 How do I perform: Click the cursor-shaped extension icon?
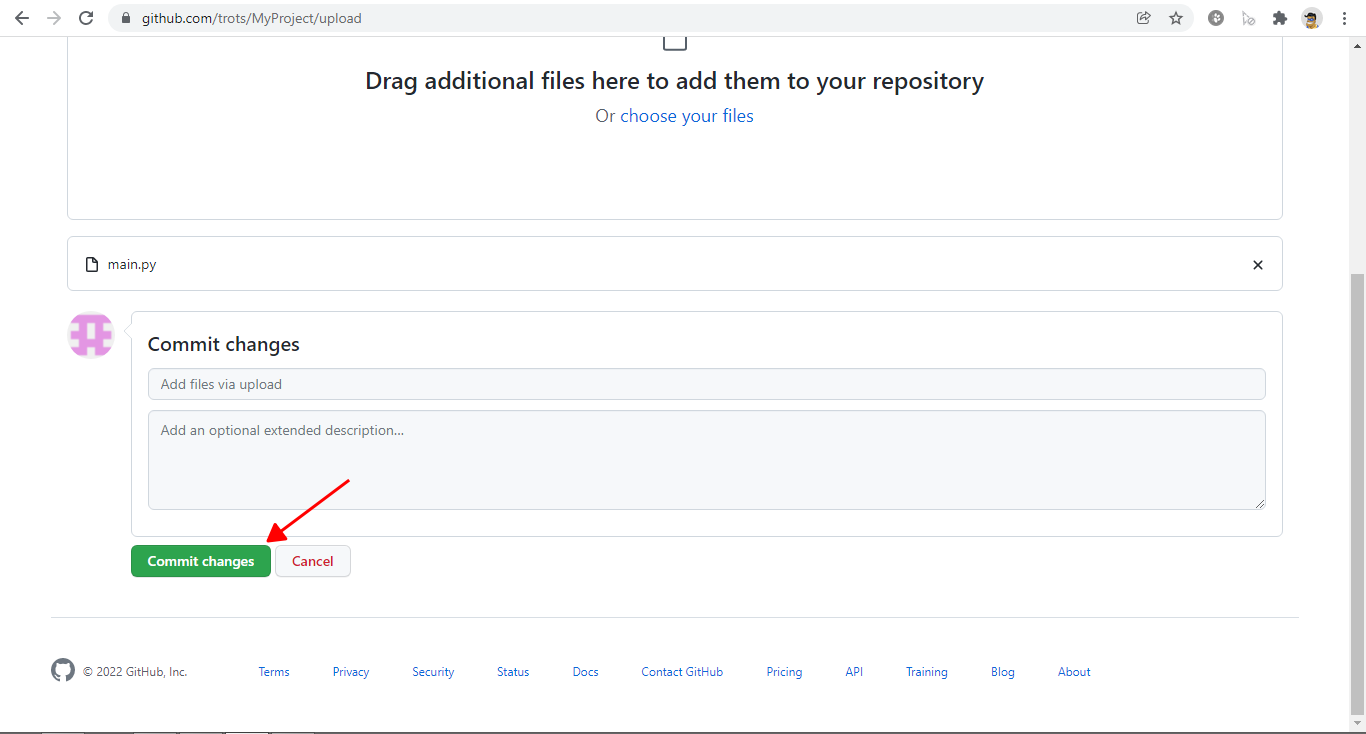click(1248, 18)
